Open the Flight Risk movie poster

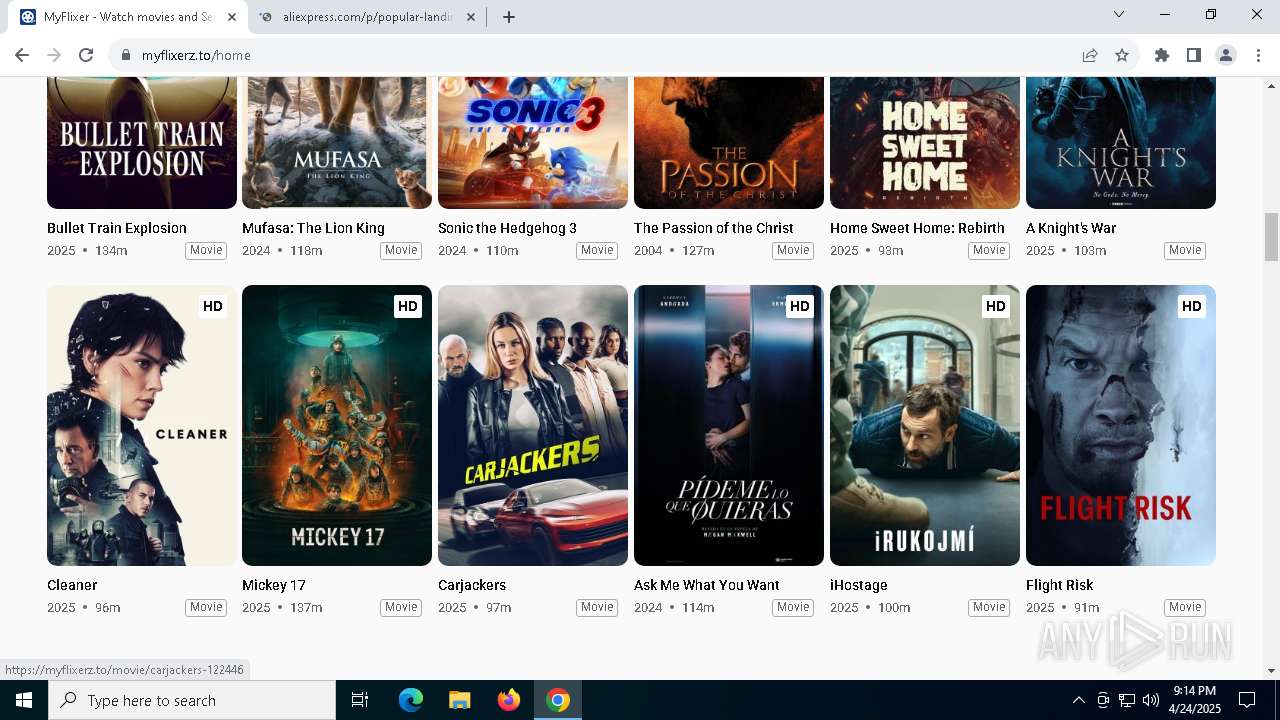[1121, 425]
